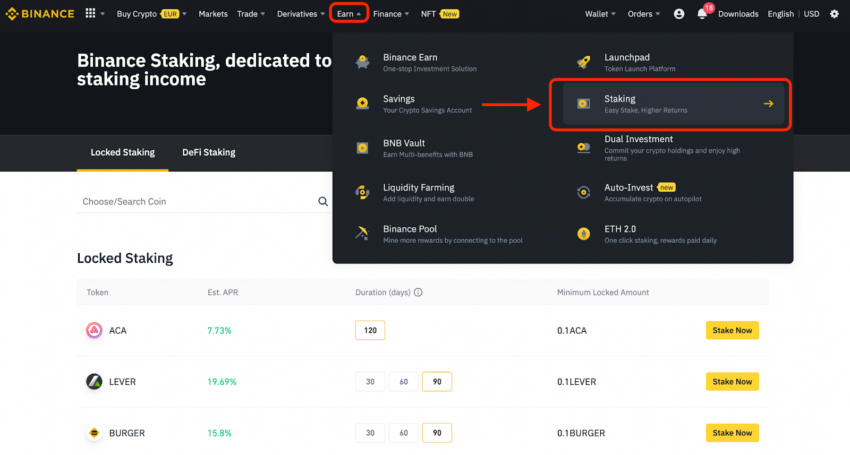Expand the Wallet dropdown
Screen dimensions: 850x455
pyautogui.click(x=600, y=14)
